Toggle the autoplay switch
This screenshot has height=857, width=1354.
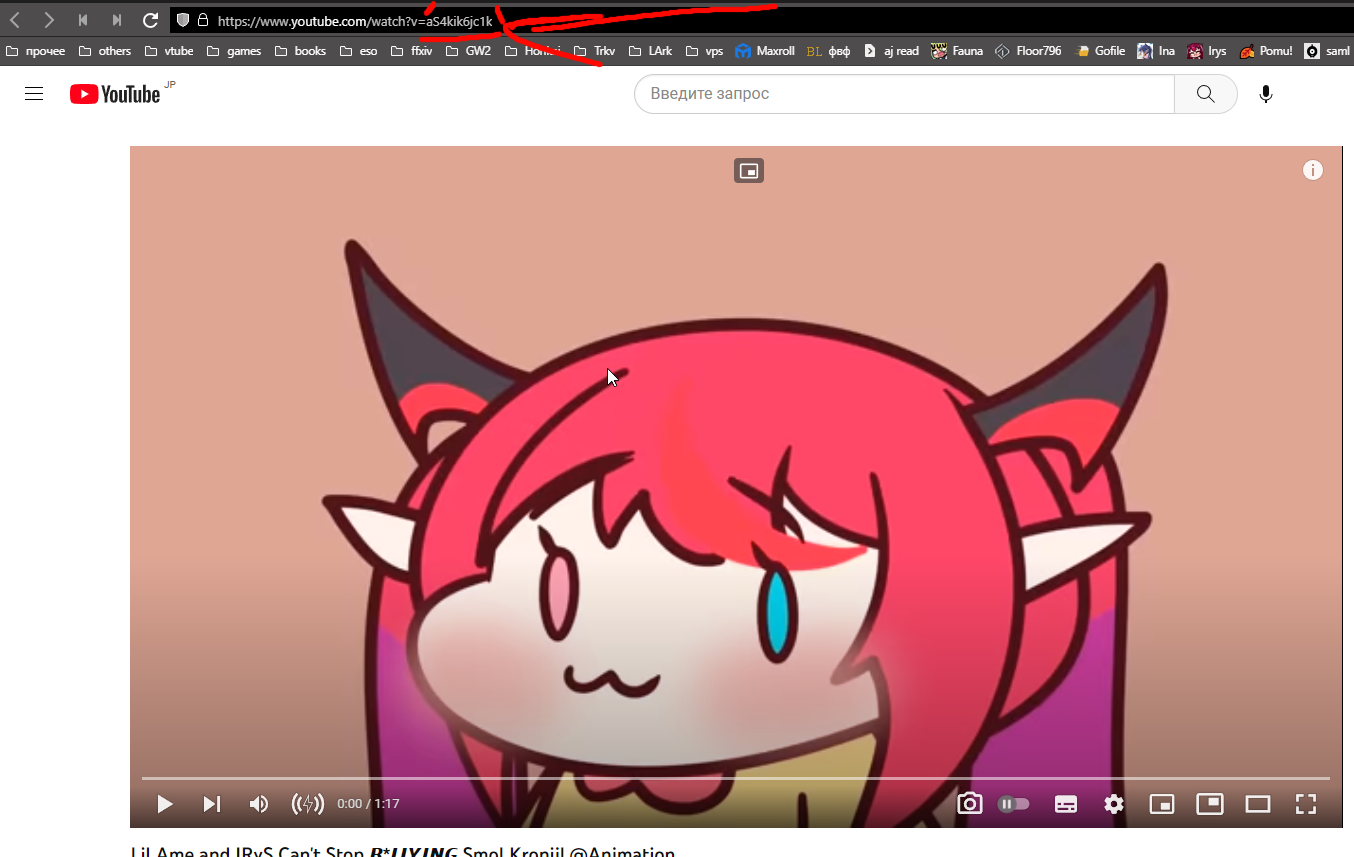click(1014, 804)
